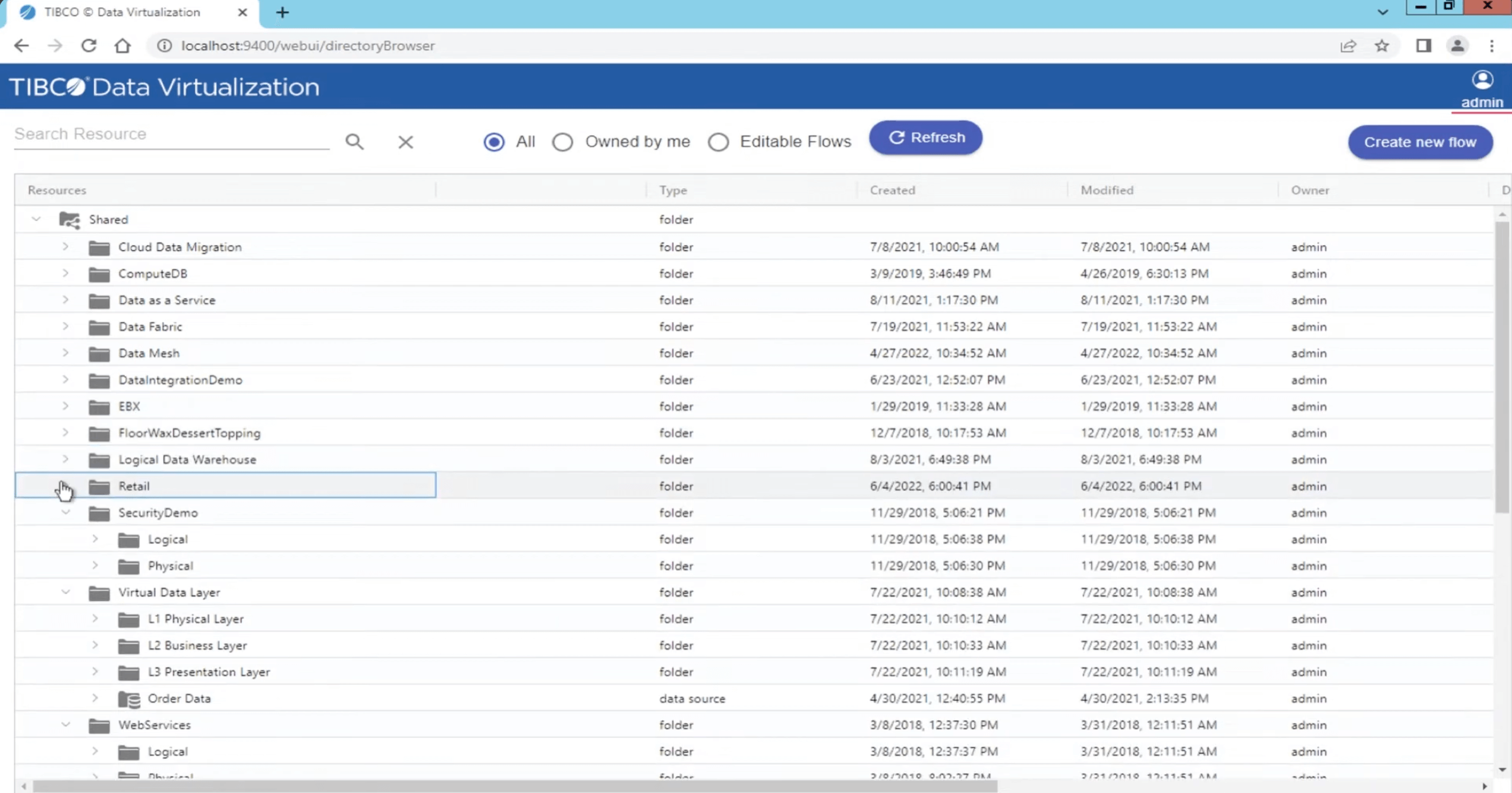Click the Retail folder icon
The image size is (1512, 793).
(99, 486)
